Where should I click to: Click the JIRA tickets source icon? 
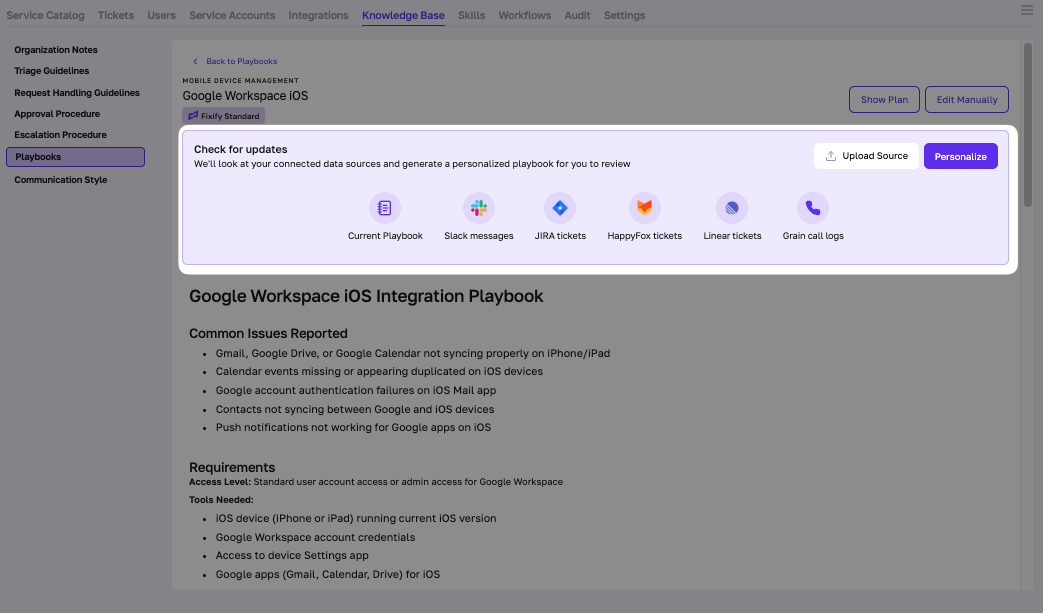(x=560, y=208)
